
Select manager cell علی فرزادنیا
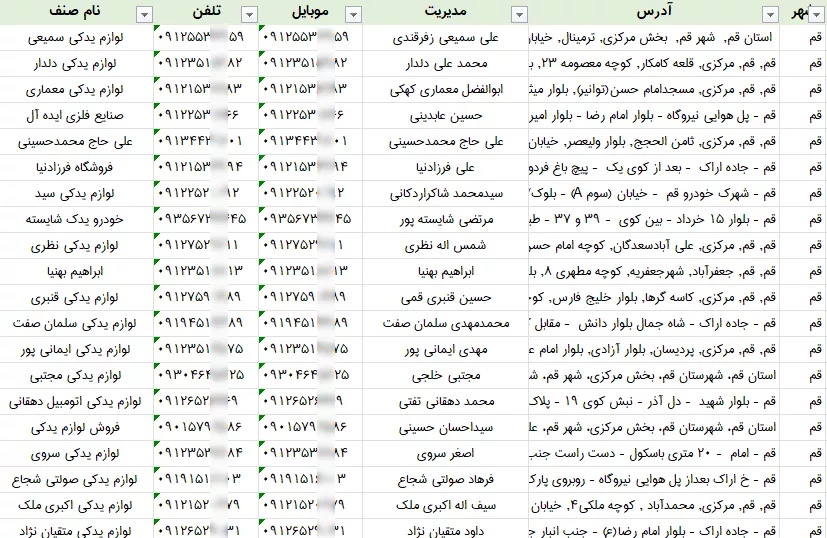(x=446, y=167)
